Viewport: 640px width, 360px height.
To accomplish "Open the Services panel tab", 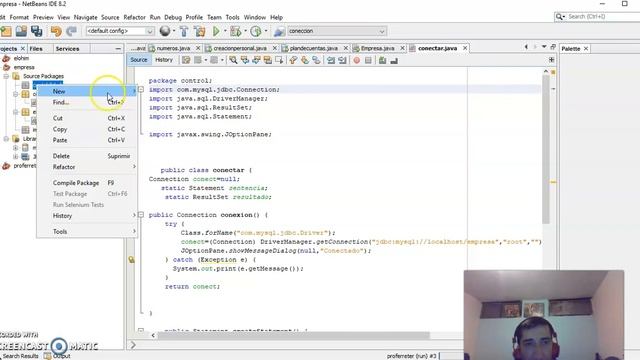I will coord(67,49).
